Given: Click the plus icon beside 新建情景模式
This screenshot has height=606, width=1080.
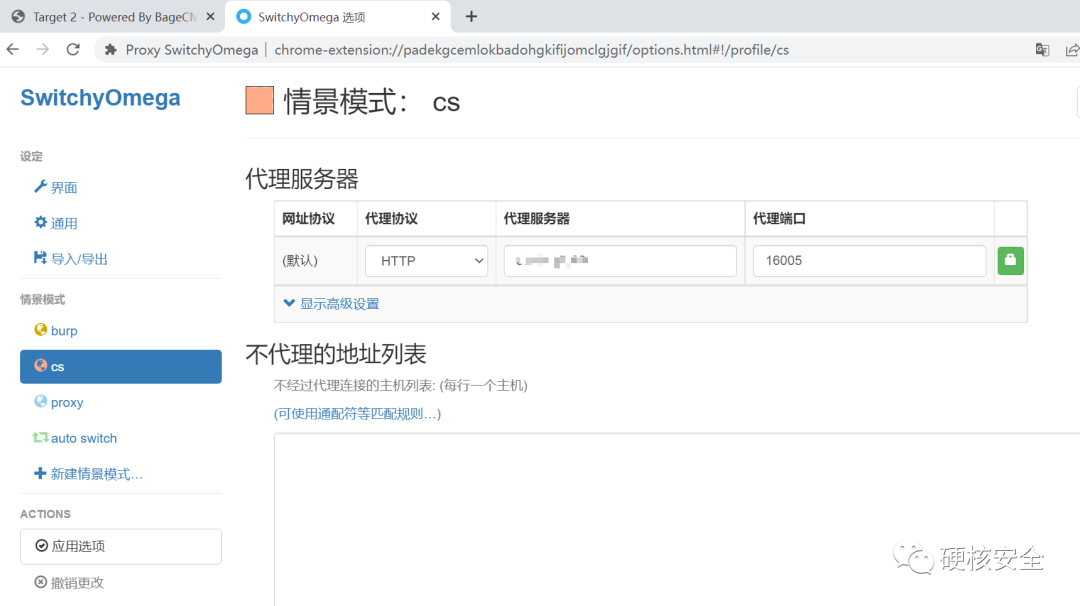Looking at the screenshot, I should tap(40, 473).
